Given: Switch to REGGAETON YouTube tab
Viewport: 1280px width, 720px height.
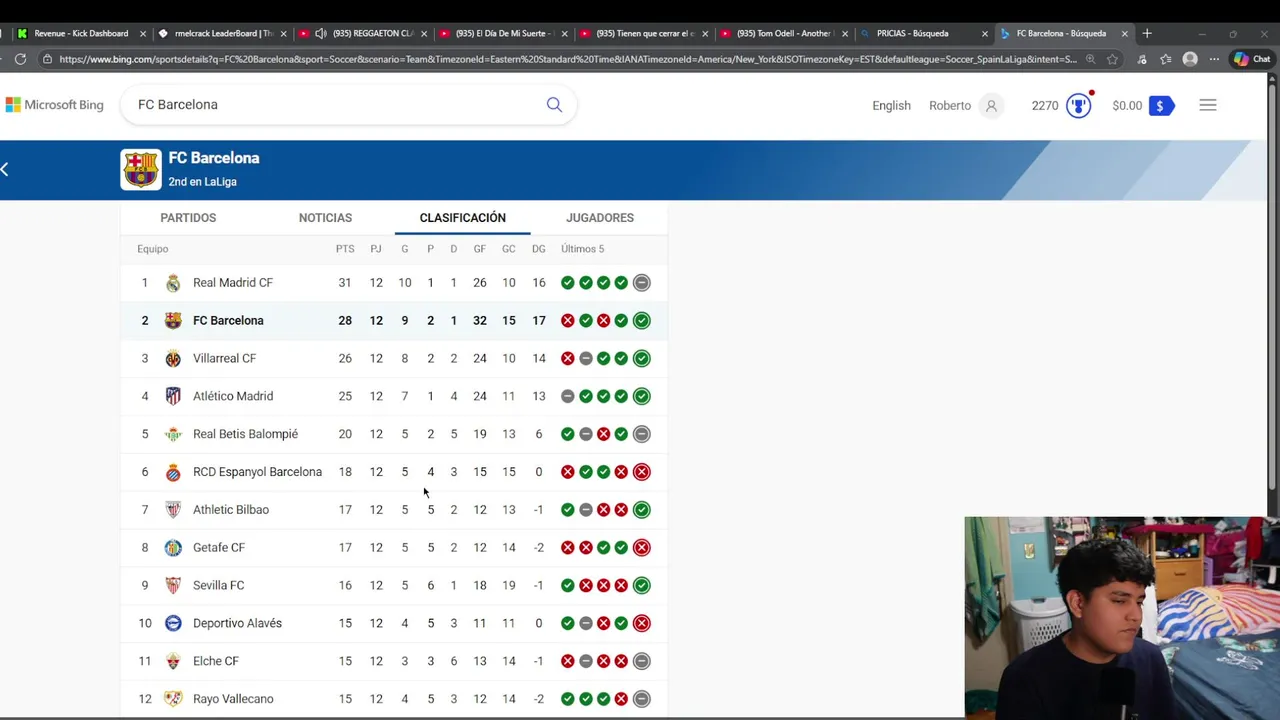Looking at the screenshot, I should pos(364,33).
